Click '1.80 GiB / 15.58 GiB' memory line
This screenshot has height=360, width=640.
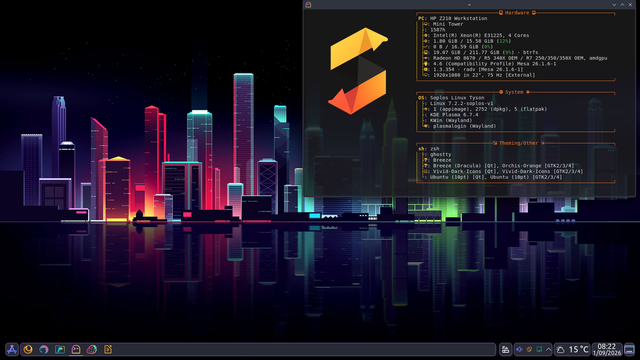[x=472, y=41]
